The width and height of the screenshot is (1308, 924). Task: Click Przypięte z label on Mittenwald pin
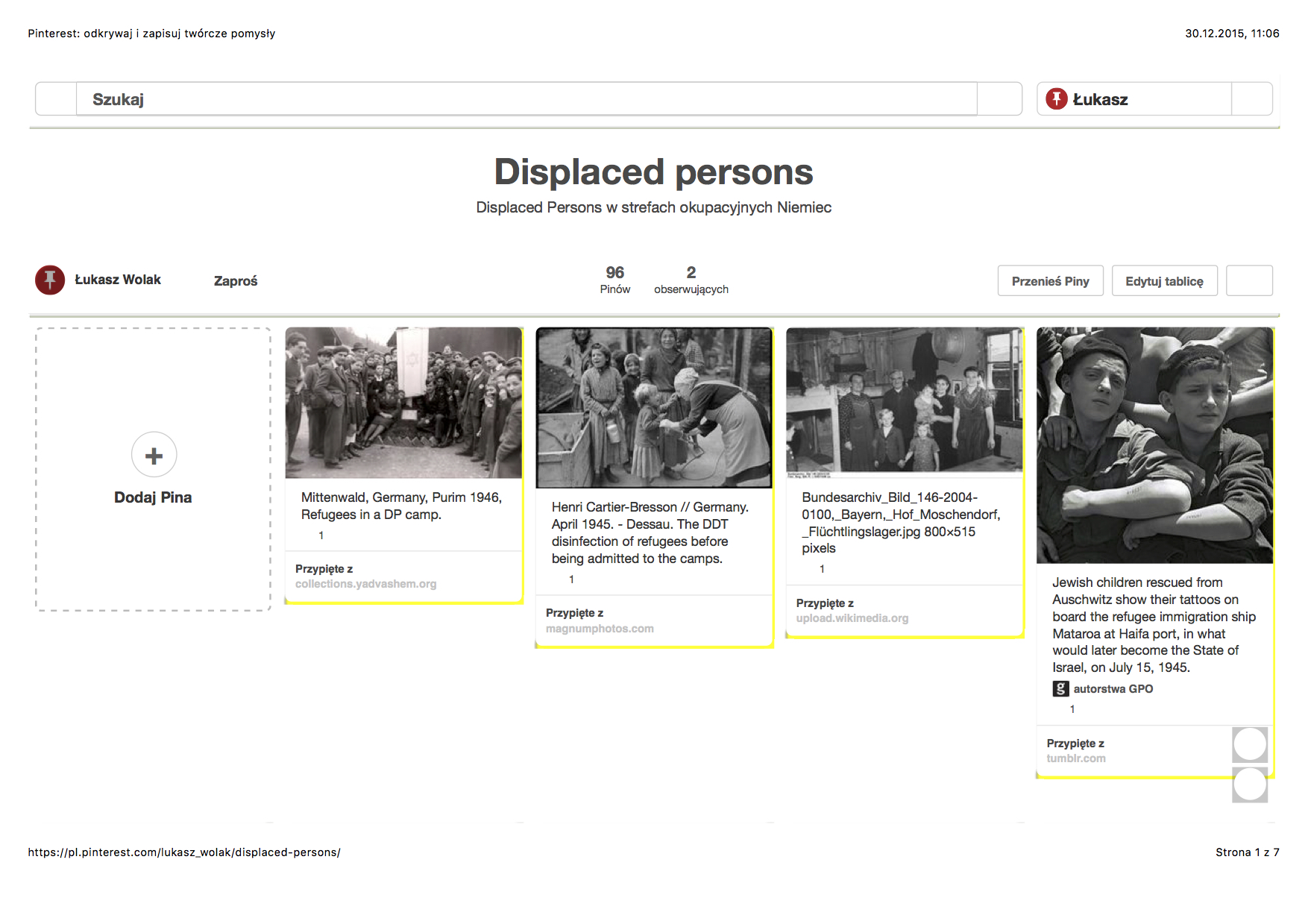[x=324, y=569]
